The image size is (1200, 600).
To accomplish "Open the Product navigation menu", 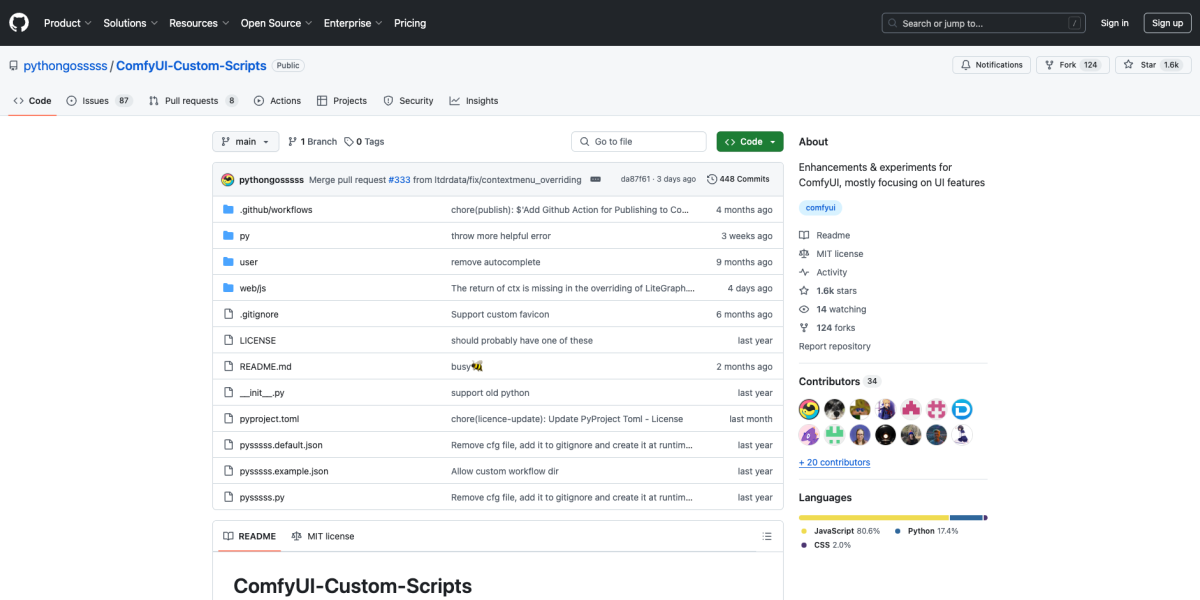I will tap(67, 23).
